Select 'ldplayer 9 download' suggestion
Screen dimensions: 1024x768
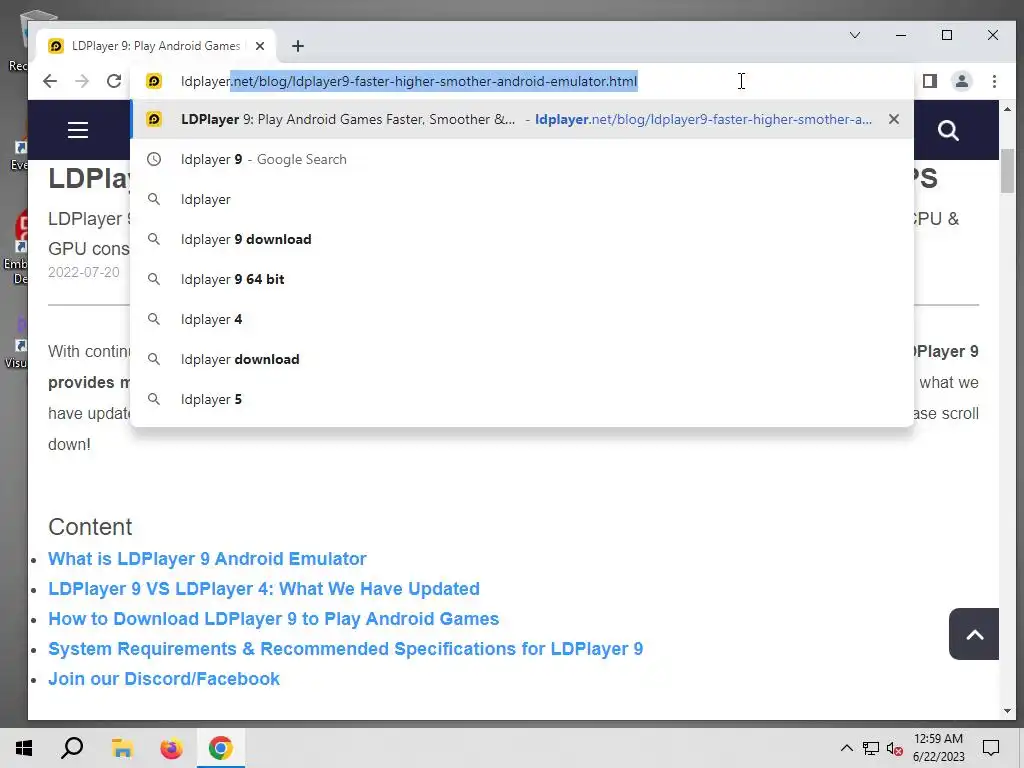pyautogui.click(x=522, y=239)
